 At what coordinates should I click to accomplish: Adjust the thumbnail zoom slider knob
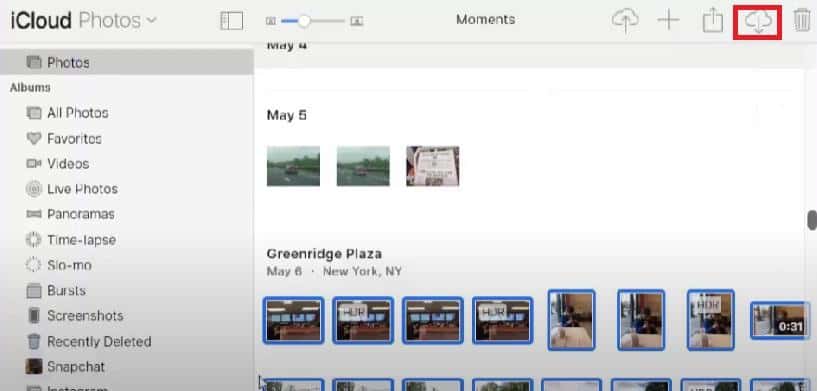coord(304,21)
